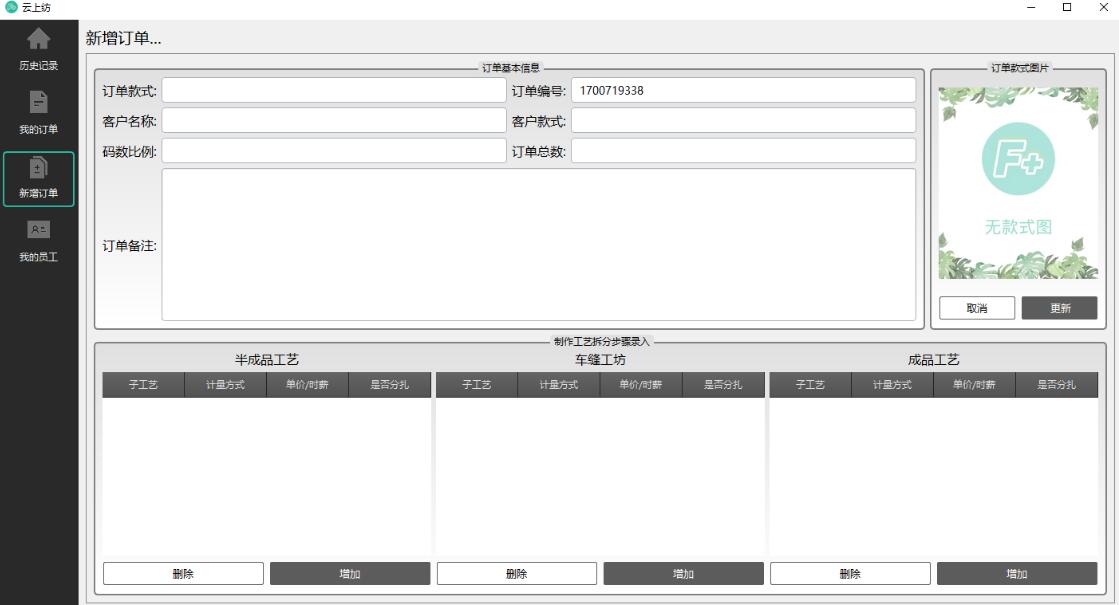
Task: Click 增加 button under 车缝工坊 table
Action: (x=684, y=574)
